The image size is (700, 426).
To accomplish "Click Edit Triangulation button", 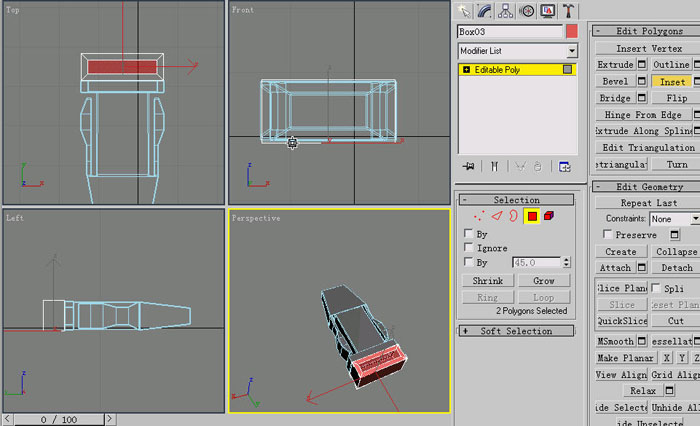I will [648, 147].
